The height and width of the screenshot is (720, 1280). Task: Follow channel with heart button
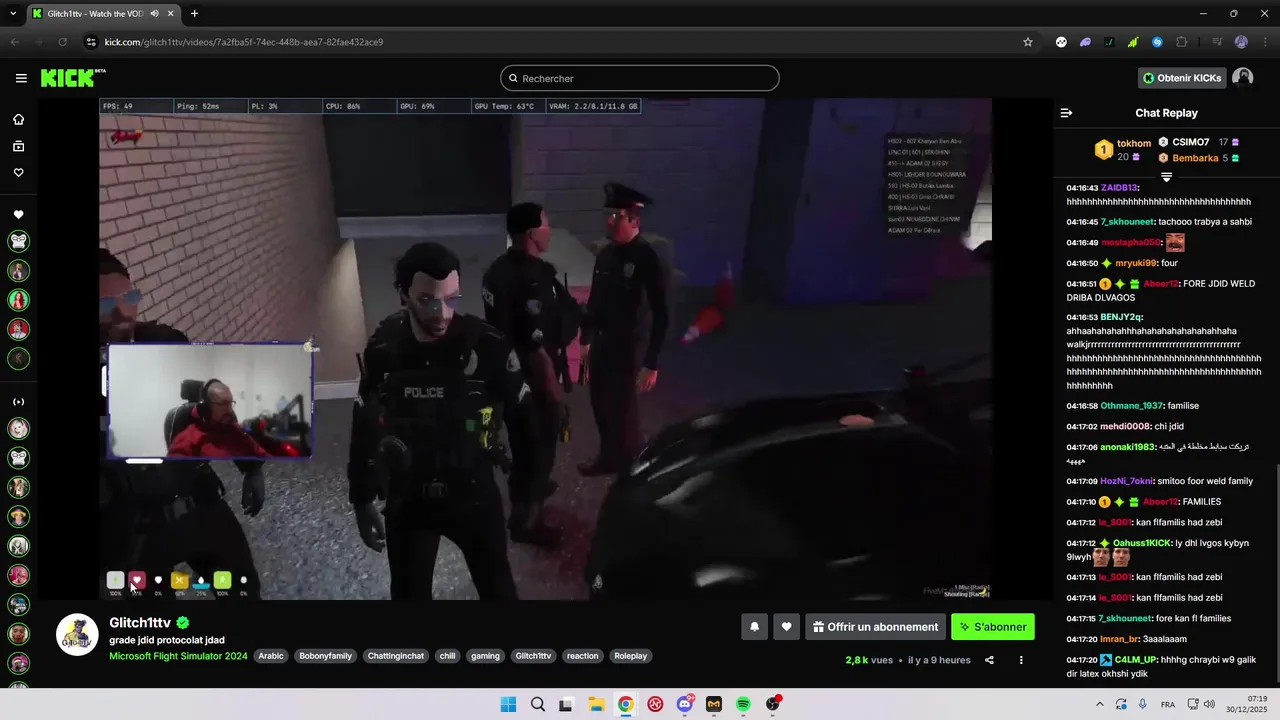pos(787,627)
